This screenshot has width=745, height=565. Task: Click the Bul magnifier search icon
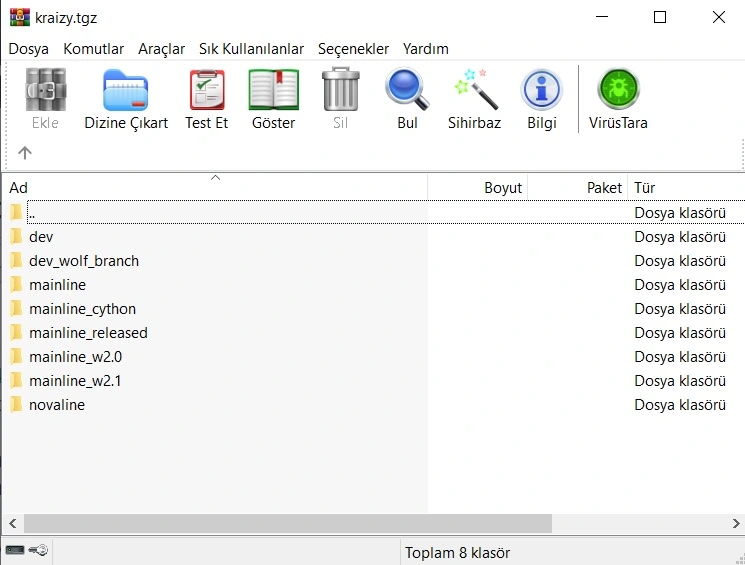[407, 91]
